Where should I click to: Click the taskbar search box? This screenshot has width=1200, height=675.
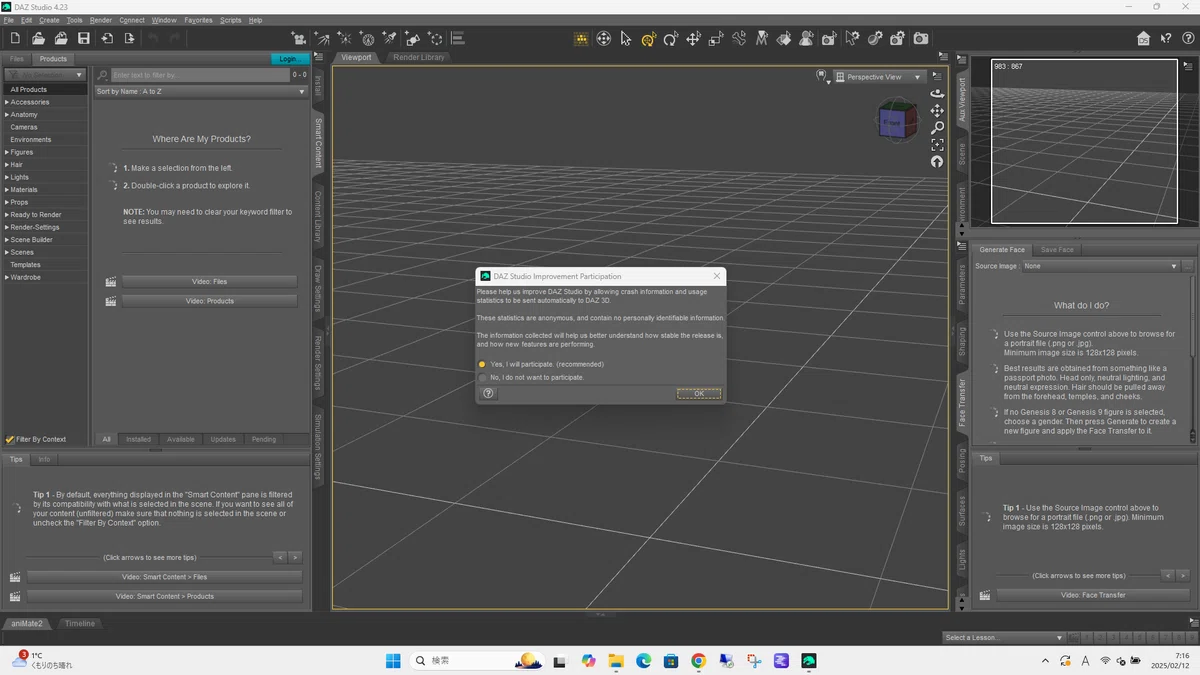click(x=476, y=661)
